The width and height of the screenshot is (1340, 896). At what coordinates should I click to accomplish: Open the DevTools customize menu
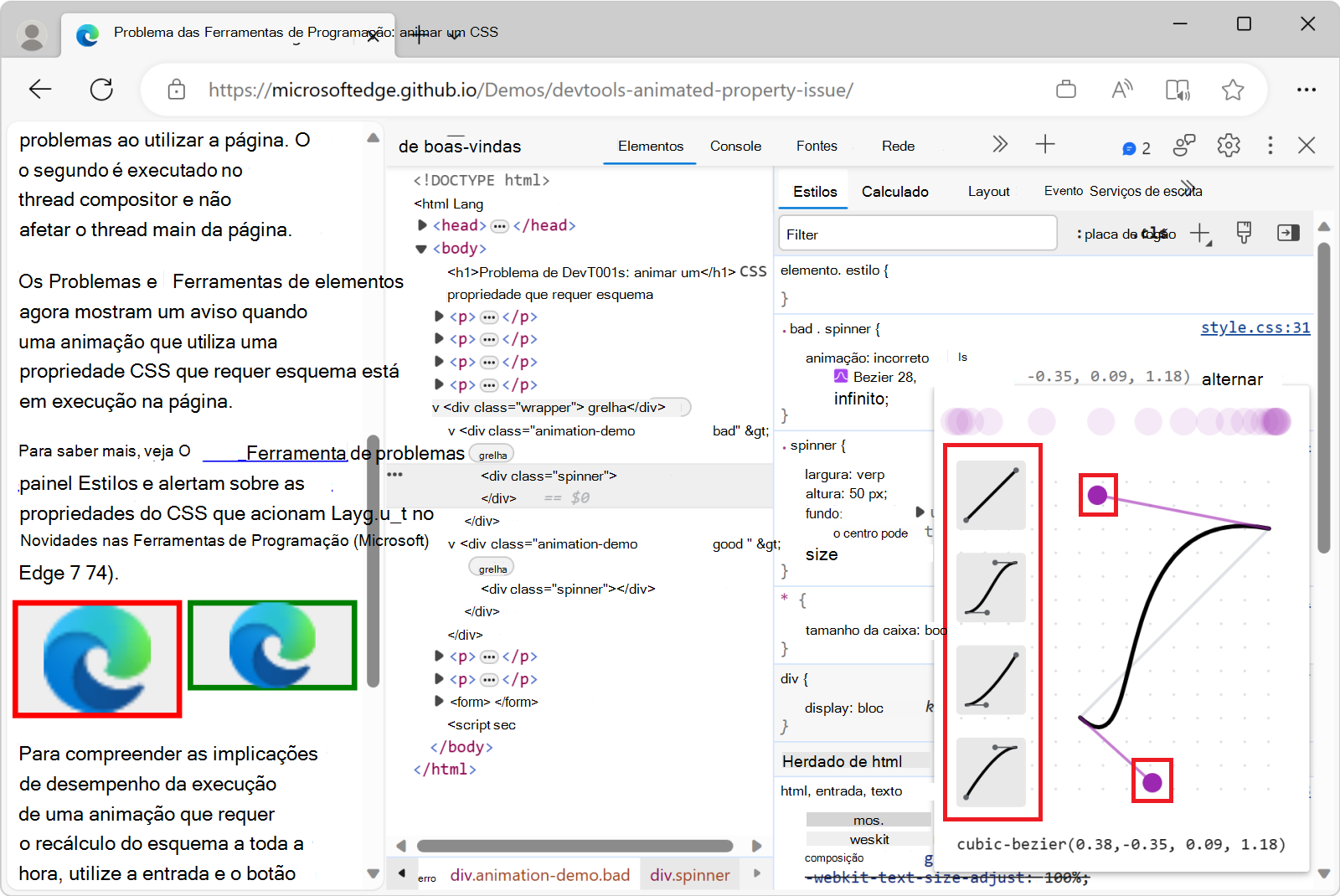pyautogui.click(x=1270, y=145)
